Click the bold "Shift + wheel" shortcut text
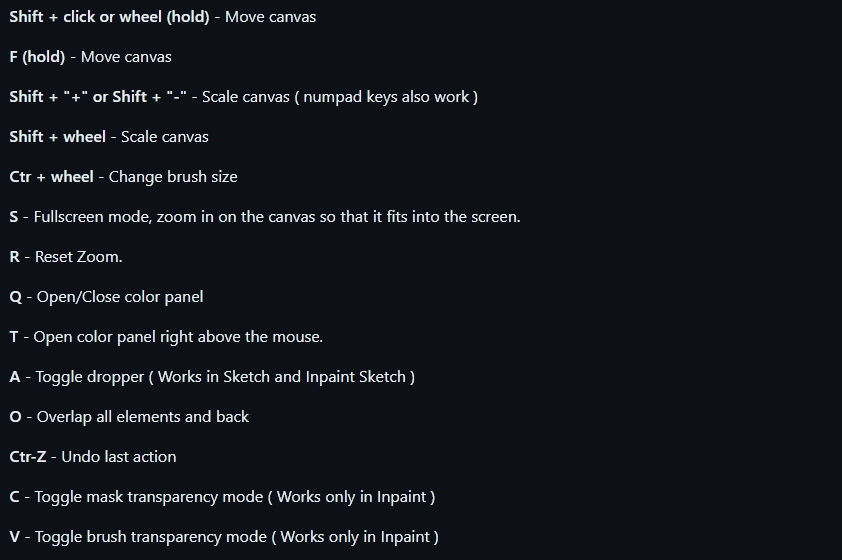842x560 pixels. coord(57,137)
